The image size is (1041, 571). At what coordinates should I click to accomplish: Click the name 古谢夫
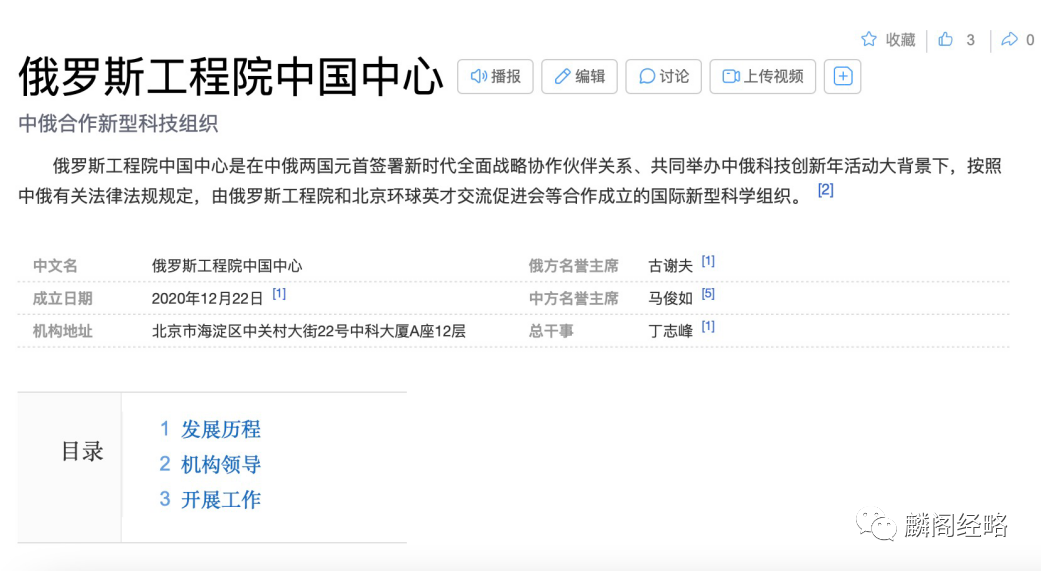coord(671,266)
